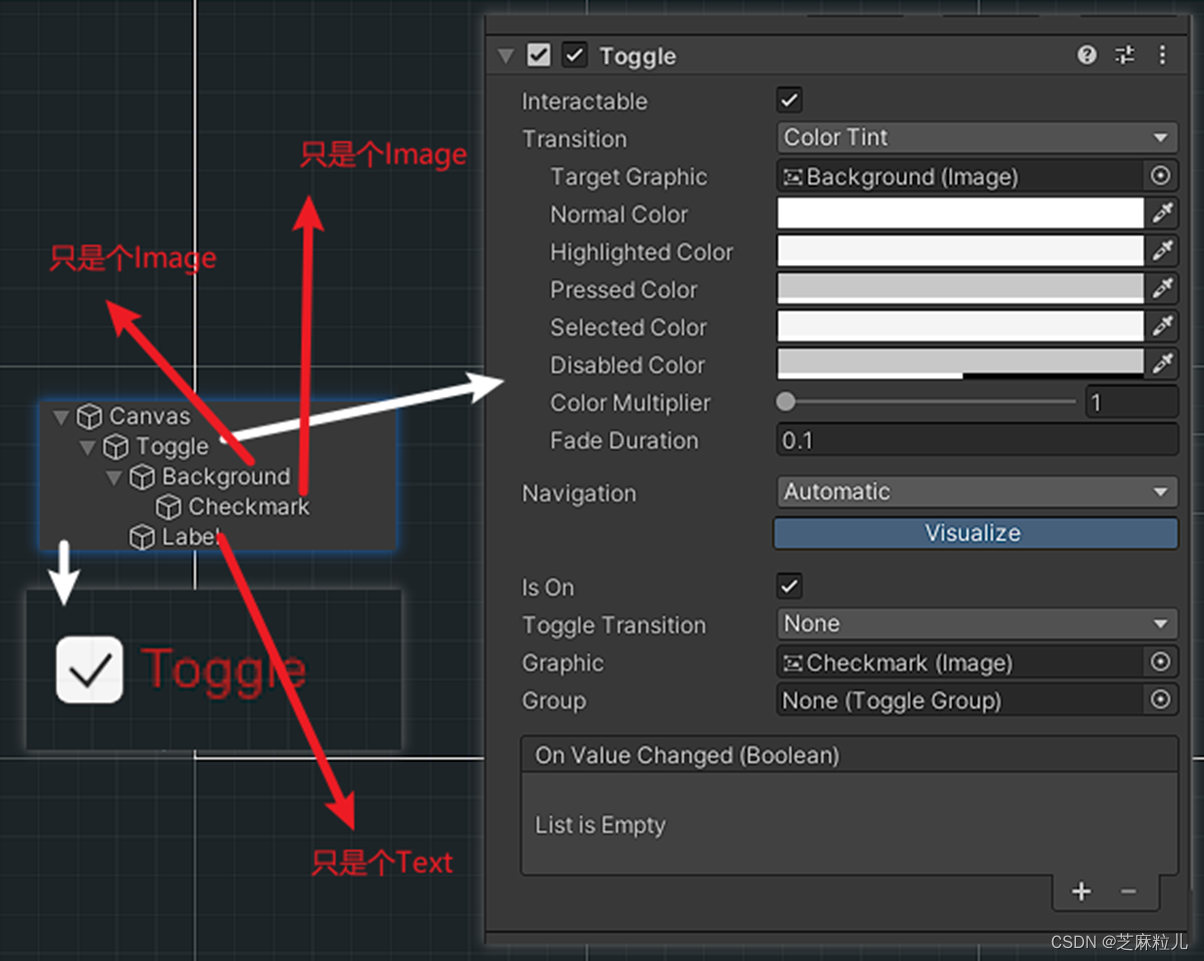
Task: Open the Graphic Checkmark object picker circle
Action: [x=1160, y=662]
